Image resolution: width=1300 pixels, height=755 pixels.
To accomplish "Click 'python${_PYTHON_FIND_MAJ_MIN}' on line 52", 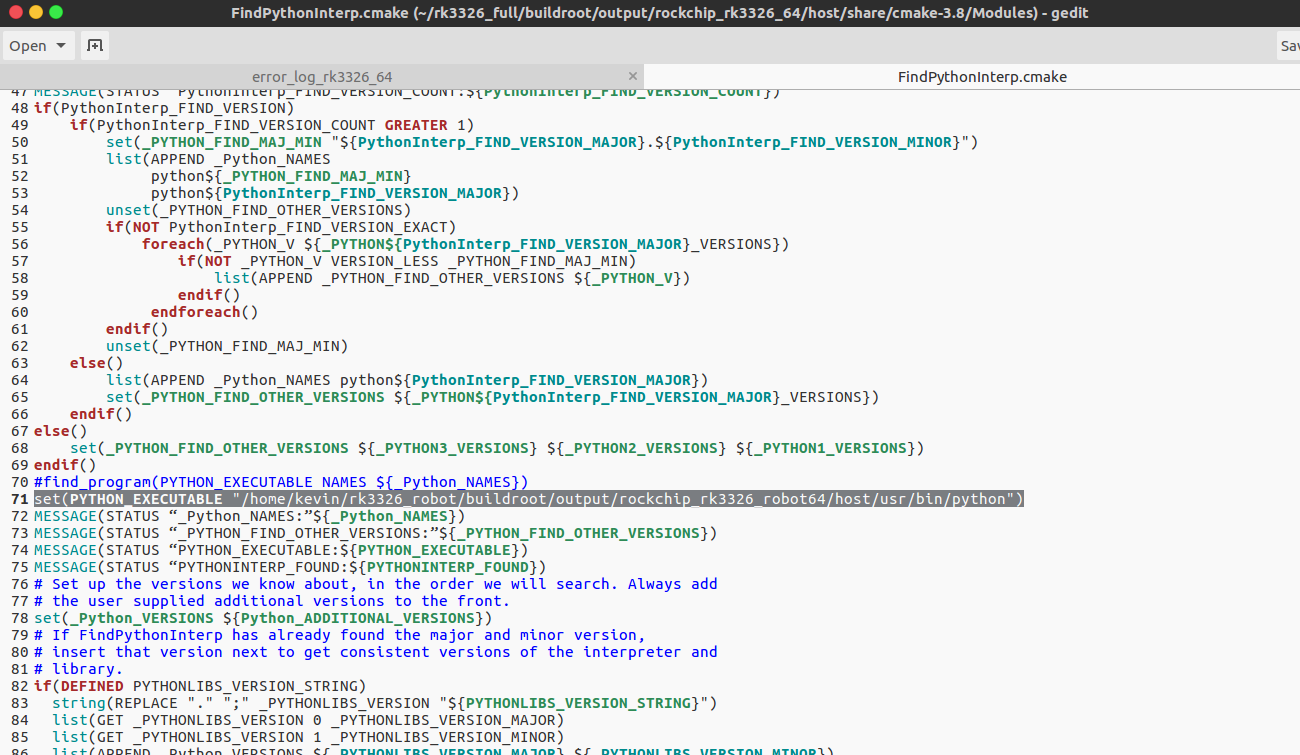I will [x=281, y=176].
